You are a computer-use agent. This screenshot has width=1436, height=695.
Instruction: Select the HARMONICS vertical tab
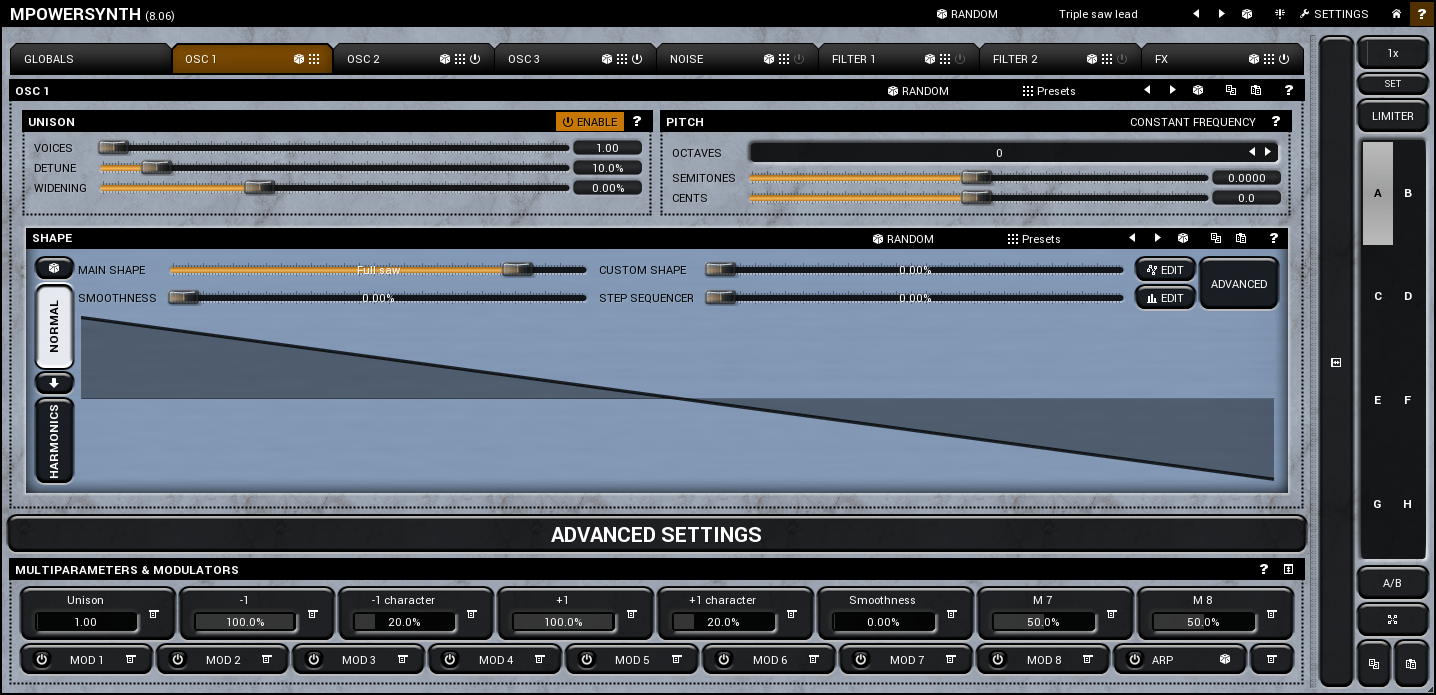[54, 440]
